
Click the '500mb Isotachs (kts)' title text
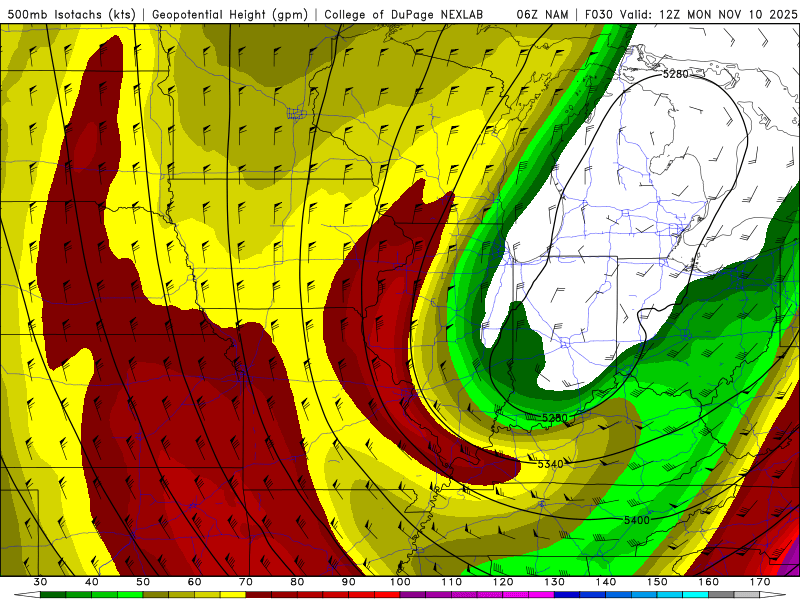click(72, 14)
